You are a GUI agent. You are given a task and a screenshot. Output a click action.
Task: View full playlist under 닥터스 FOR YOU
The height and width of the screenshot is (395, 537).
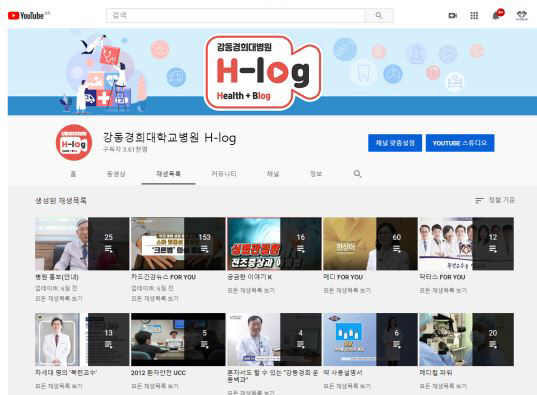443,291
